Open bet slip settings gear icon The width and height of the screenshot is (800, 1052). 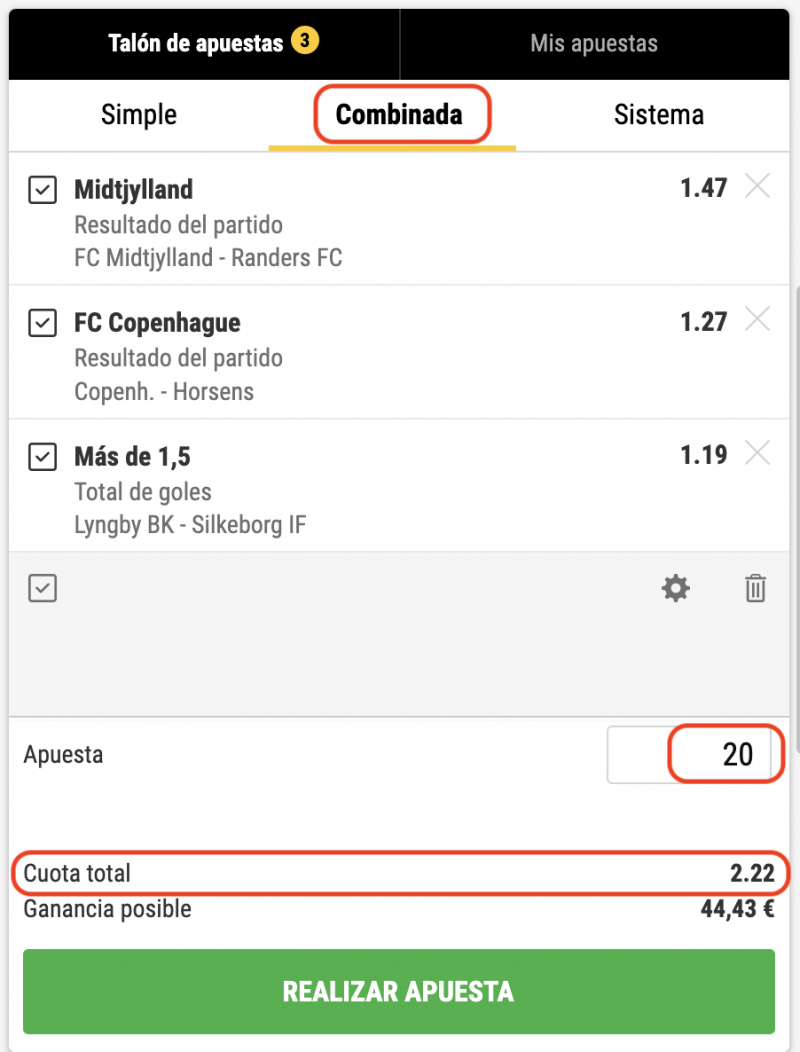(x=675, y=588)
